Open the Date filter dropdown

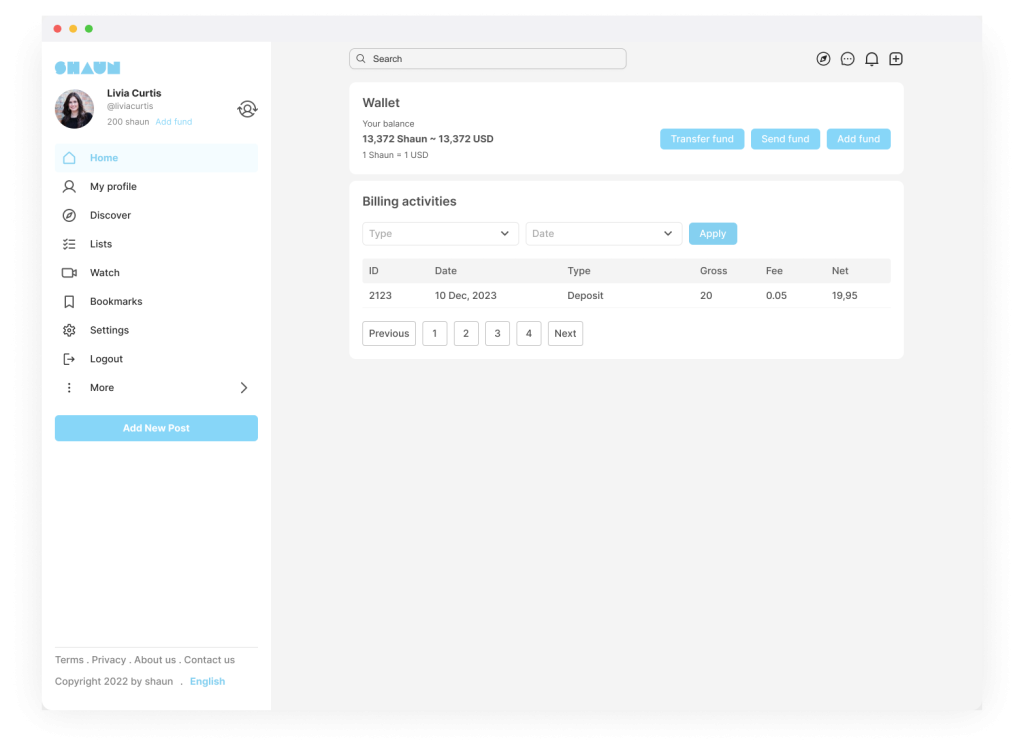click(x=603, y=234)
